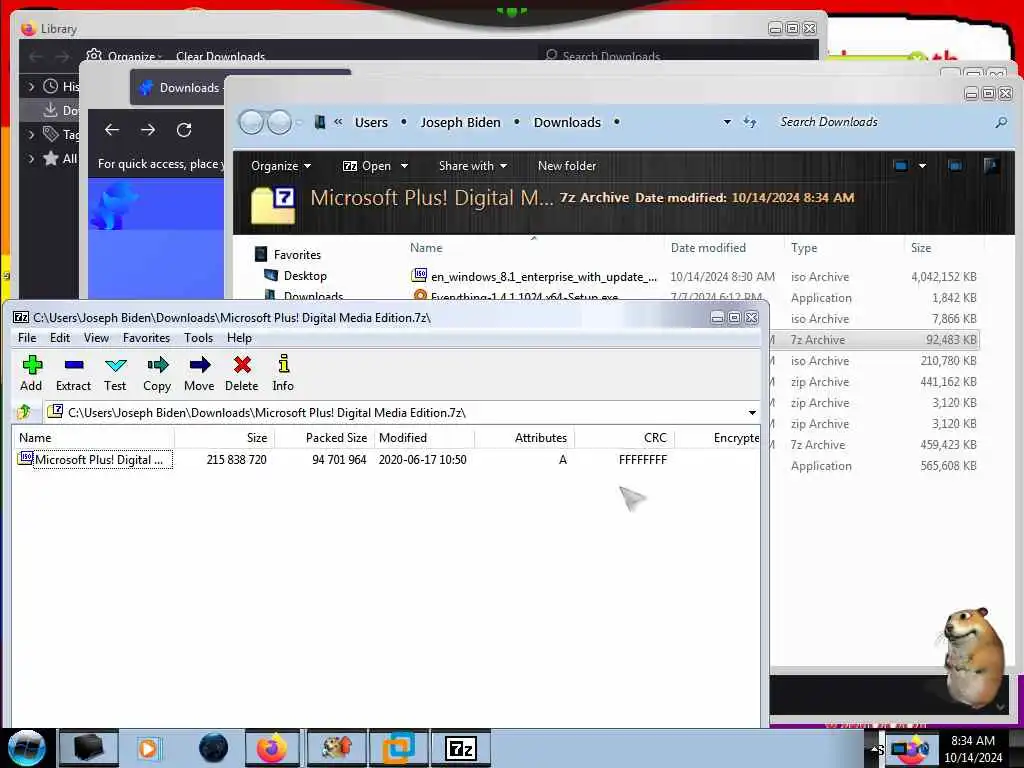Click the Move arrow icon in 7-Zip

point(199,374)
